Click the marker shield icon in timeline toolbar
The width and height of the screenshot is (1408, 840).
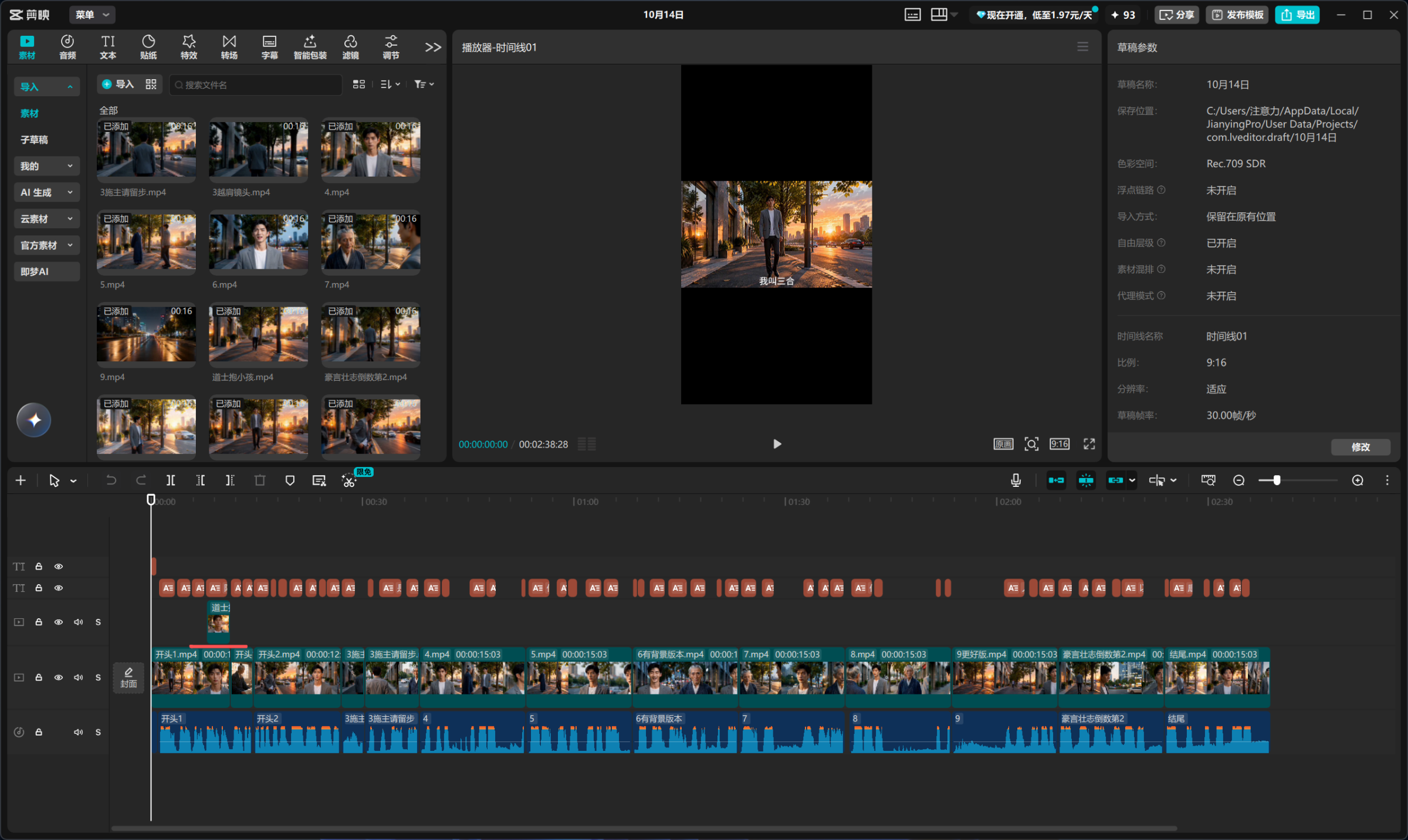290,480
